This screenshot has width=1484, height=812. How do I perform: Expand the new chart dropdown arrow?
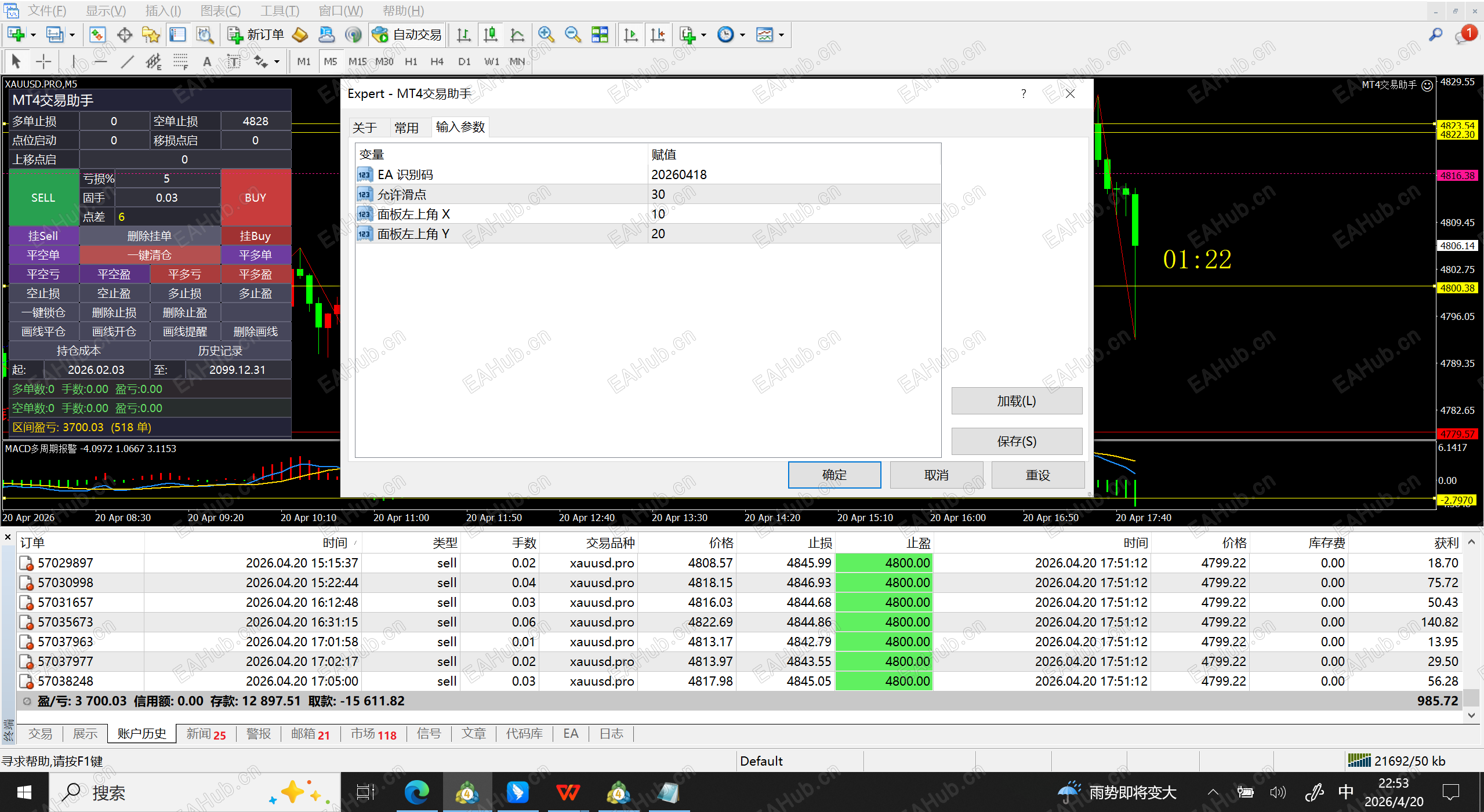(33, 35)
